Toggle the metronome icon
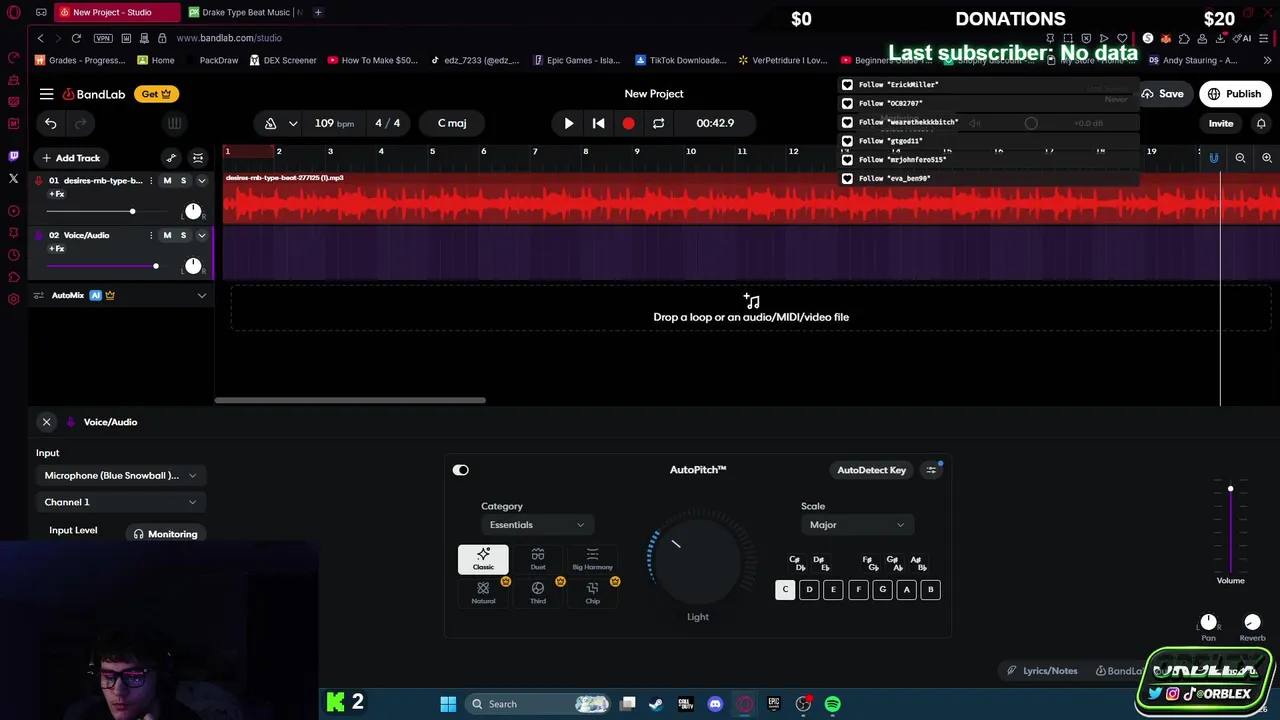Viewport: 1280px width, 720px height. (x=270, y=123)
